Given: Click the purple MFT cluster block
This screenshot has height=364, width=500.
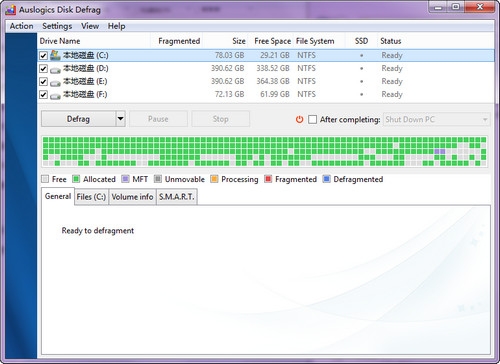Looking at the screenshot, I should tap(440, 151).
